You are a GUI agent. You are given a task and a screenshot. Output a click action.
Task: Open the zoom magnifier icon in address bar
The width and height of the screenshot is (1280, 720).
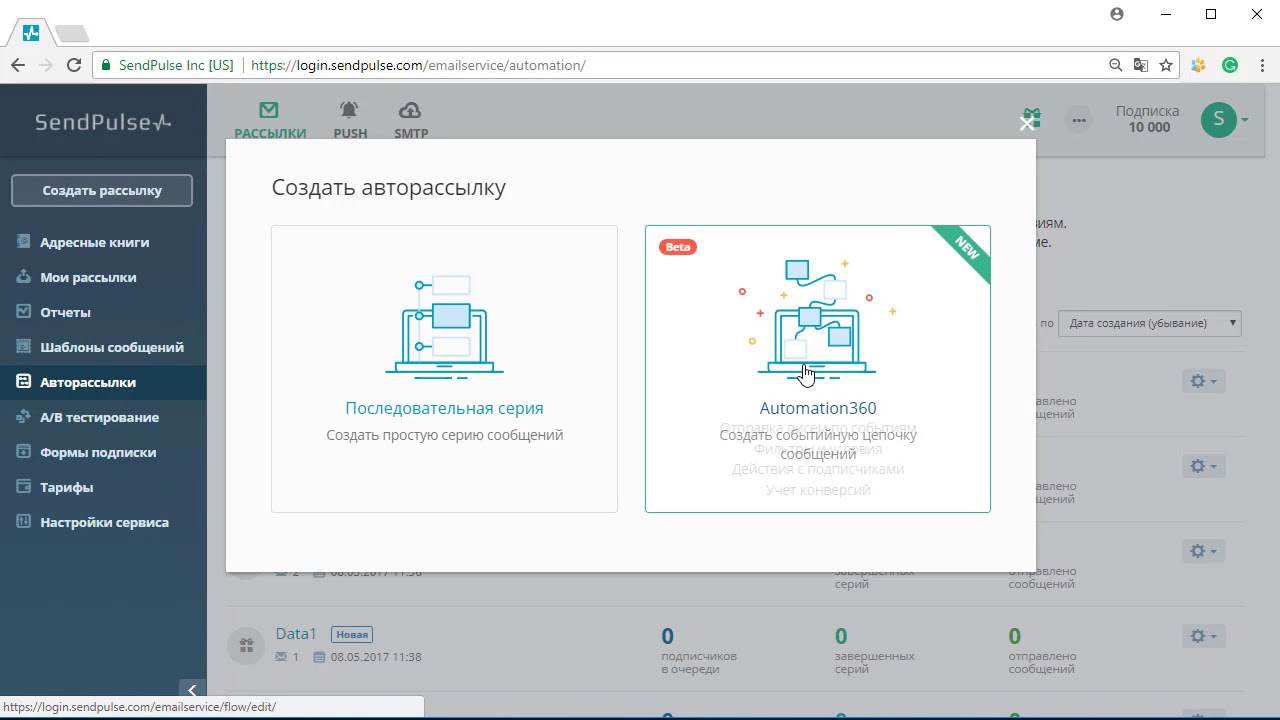[x=1116, y=65]
